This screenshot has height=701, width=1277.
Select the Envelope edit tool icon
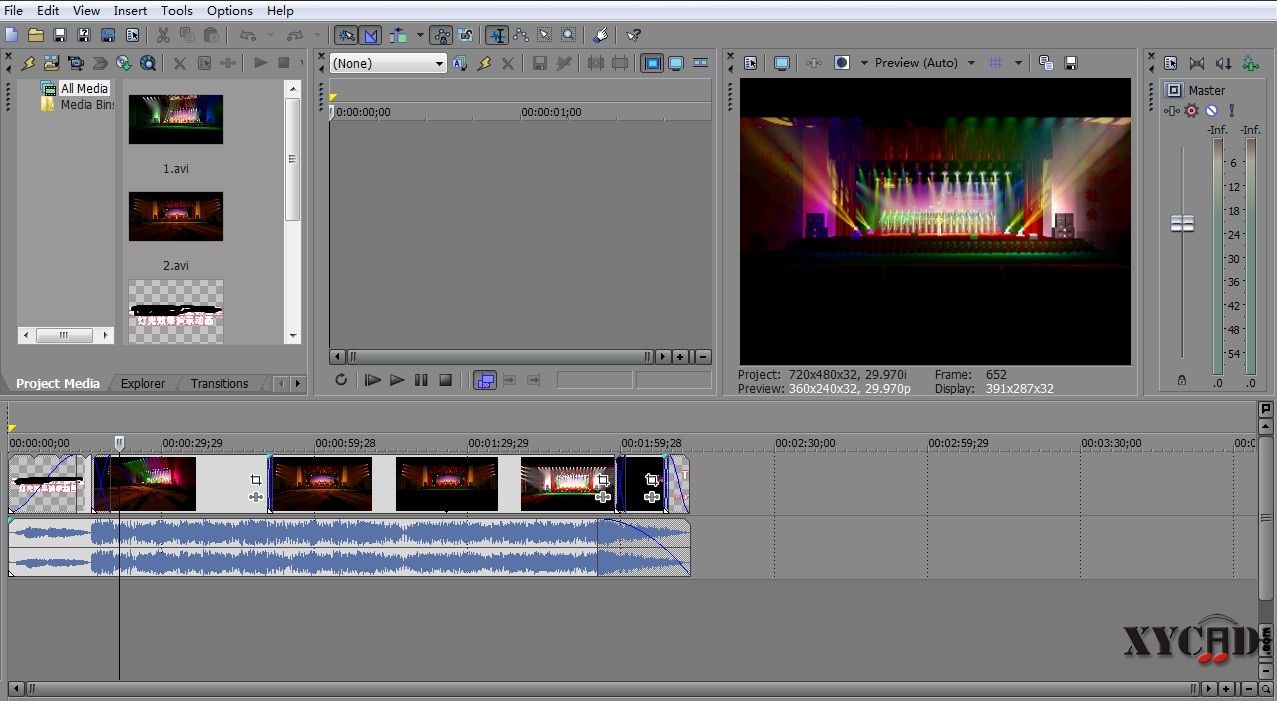[521, 35]
